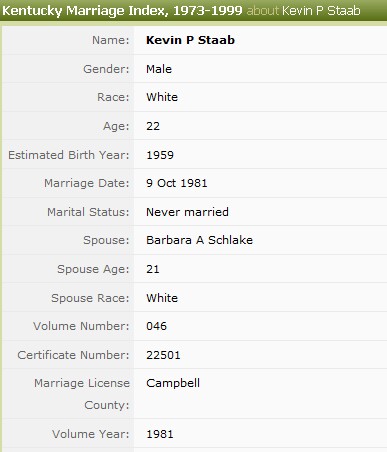Select the name Kevin P Staab

(190, 40)
